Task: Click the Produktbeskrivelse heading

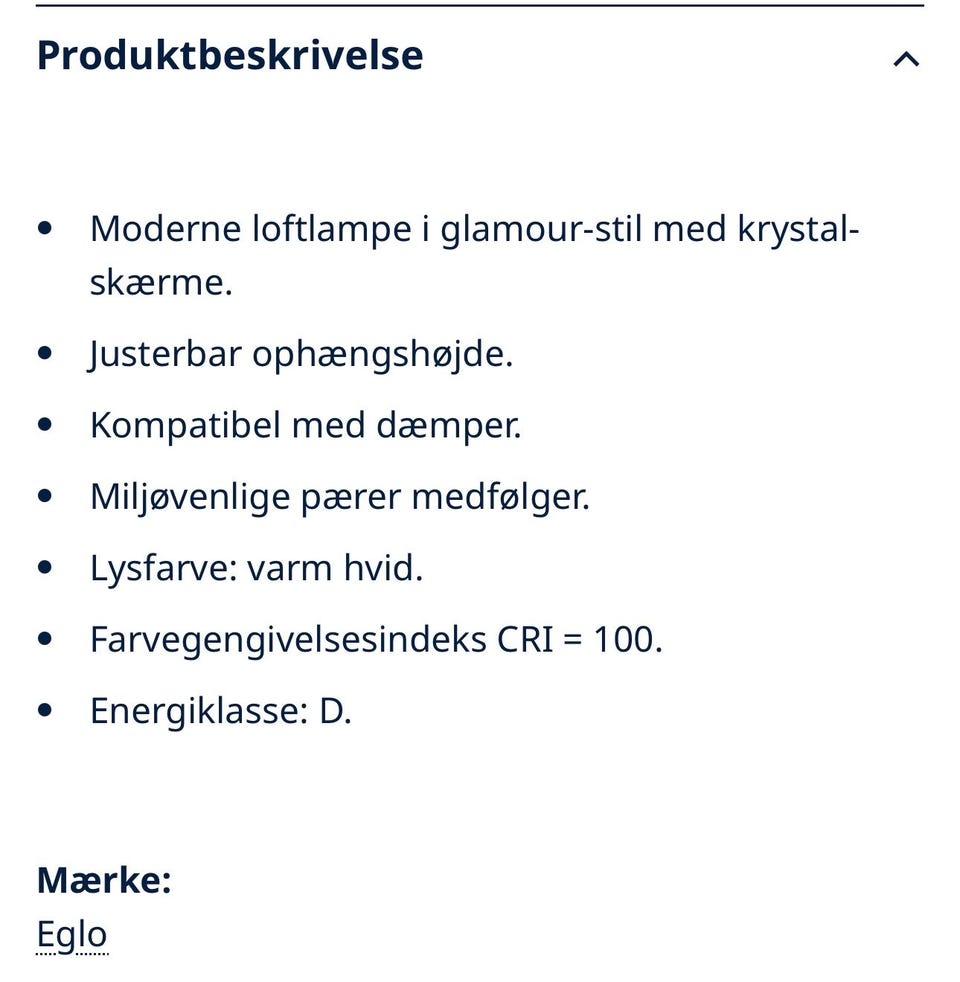Action: 228,55
